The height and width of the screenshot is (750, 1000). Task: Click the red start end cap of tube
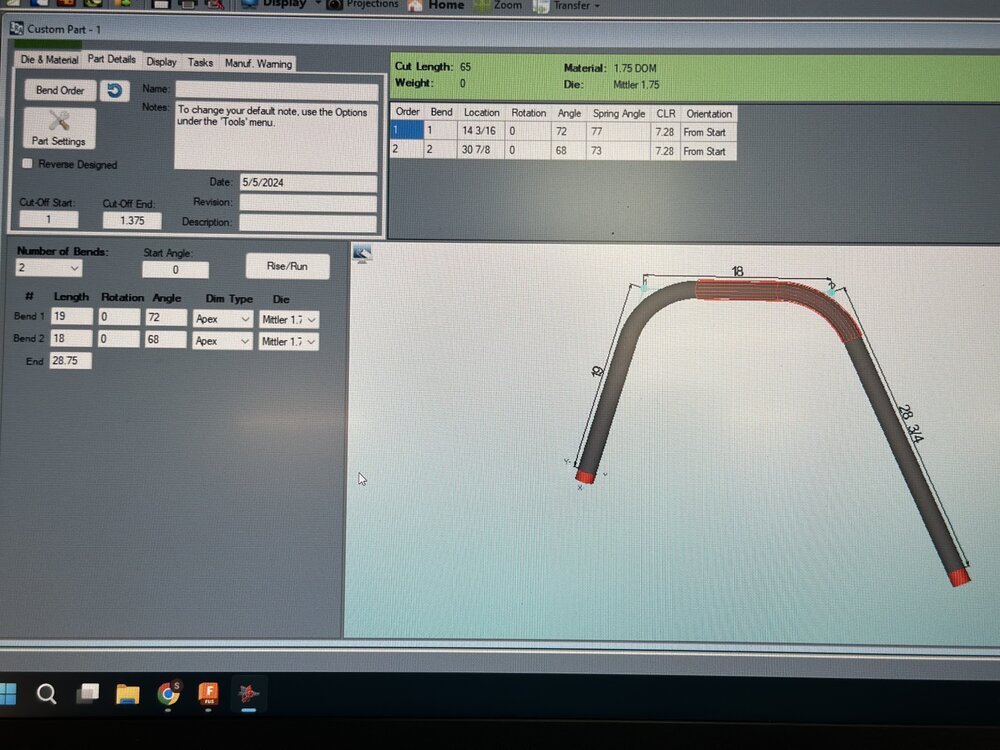pos(585,476)
